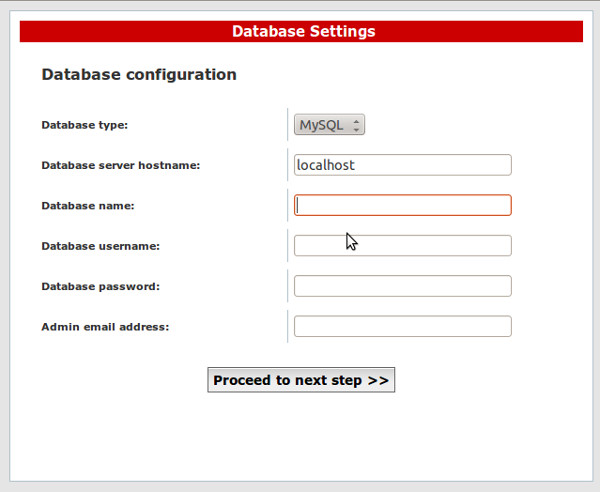Open the Database type dropdown showing MySQL
The width and height of the screenshot is (600, 492).
coord(329,125)
